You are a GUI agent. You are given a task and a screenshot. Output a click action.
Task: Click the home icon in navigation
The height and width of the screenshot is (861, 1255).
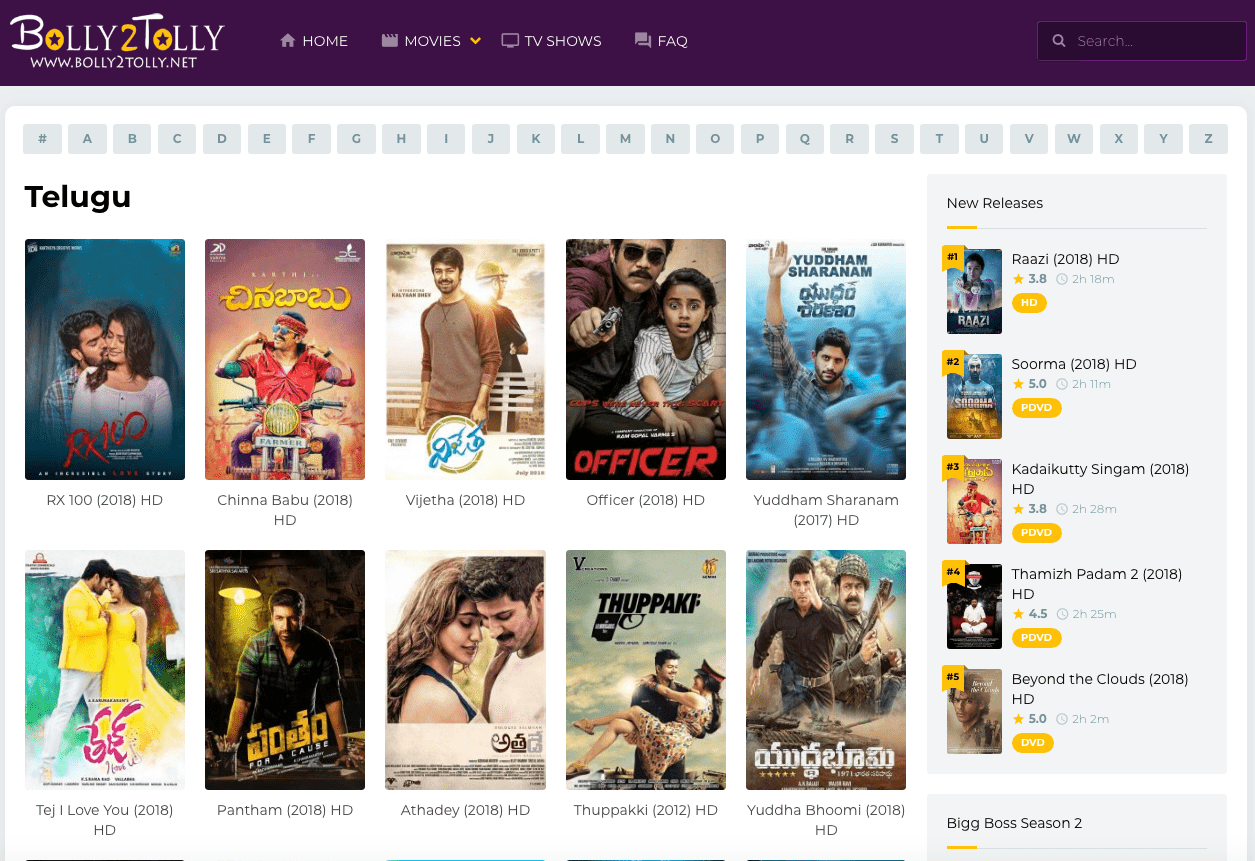pos(288,41)
